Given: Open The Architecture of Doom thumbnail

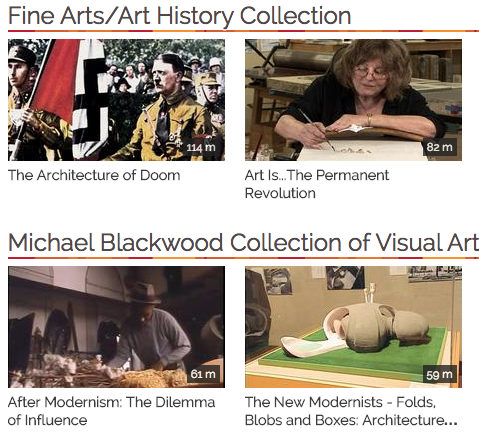Looking at the screenshot, I should (x=116, y=100).
